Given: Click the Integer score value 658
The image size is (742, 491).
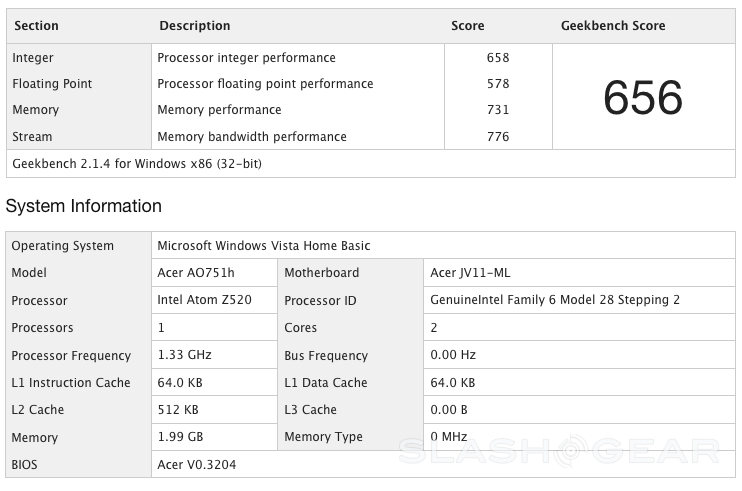Looking at the screenshot, I should (x=497, y=58).
